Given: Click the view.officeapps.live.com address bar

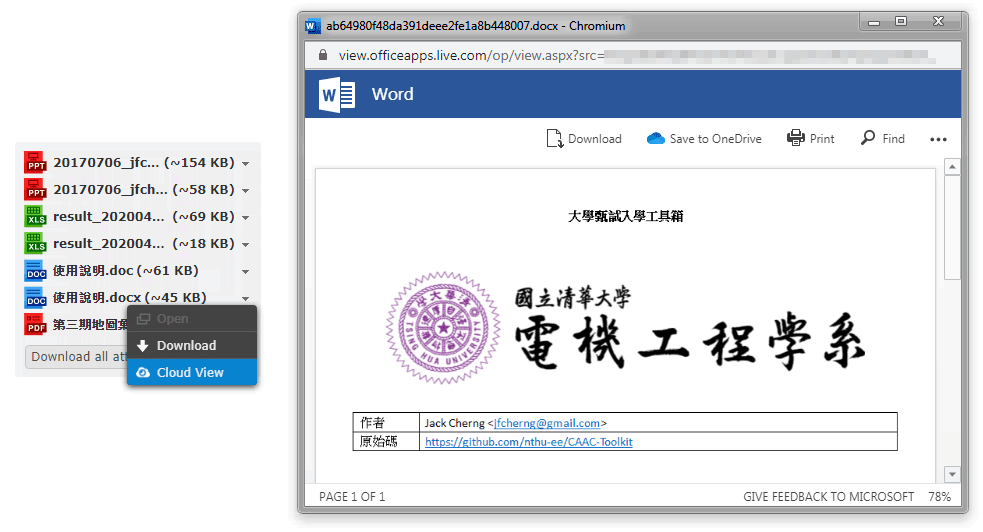Looking at the screenshot, I should 633,55.
